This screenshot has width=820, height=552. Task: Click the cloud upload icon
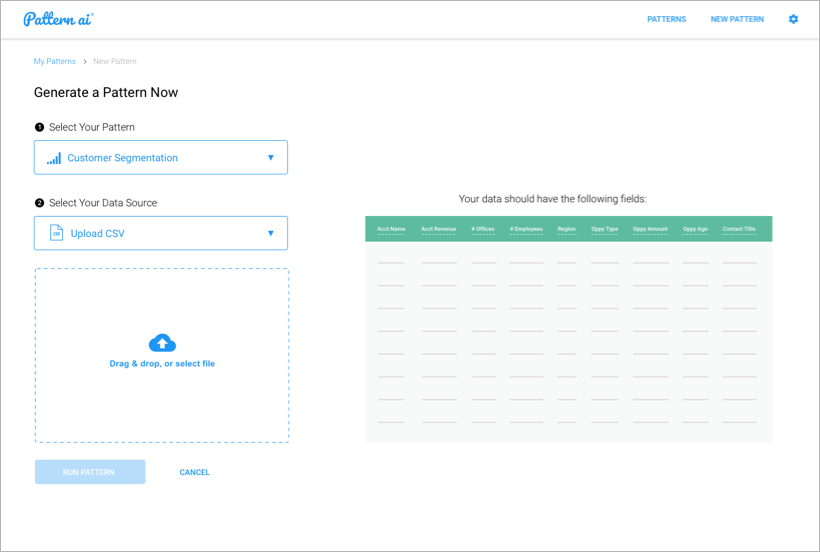tap(162, 343)
